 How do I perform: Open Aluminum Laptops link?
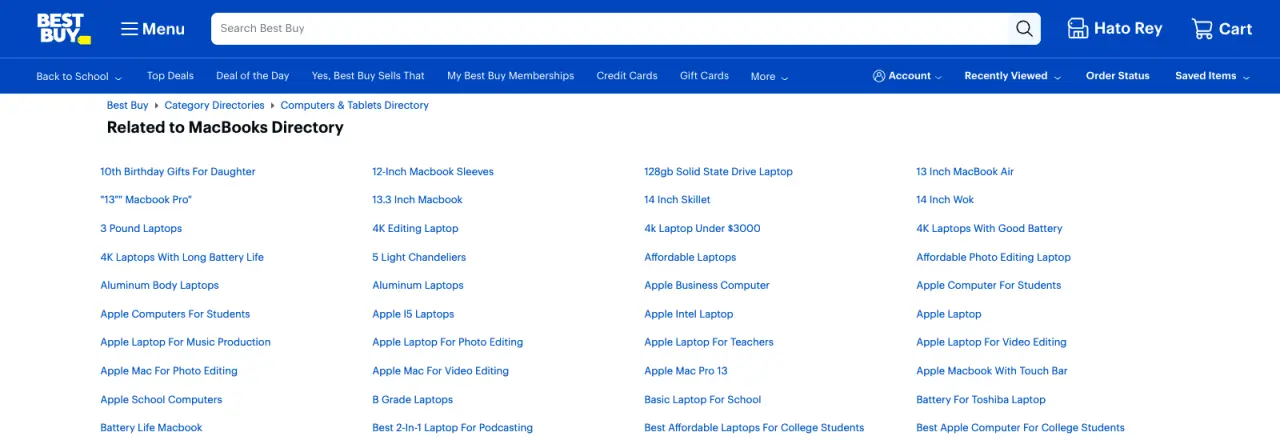pos(418,286)
